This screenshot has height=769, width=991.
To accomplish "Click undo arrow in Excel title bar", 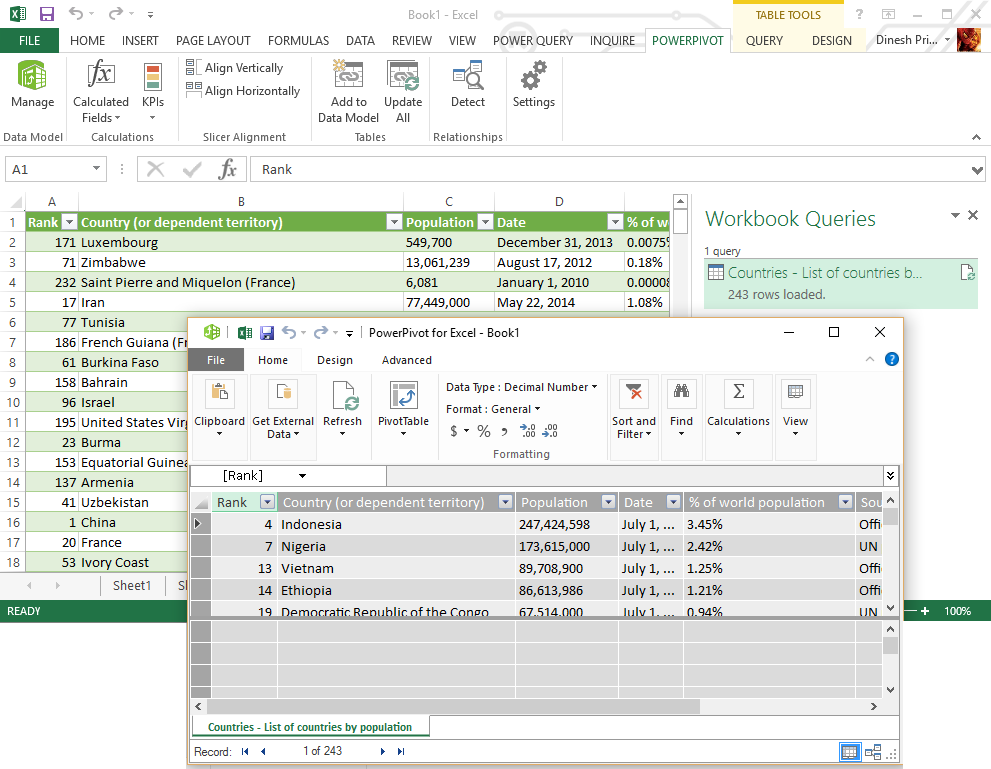I will (x=76, y=14).
